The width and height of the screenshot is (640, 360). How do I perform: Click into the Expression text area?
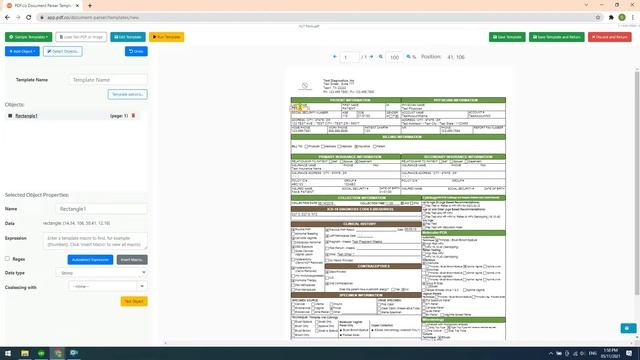tap(95, 241)
